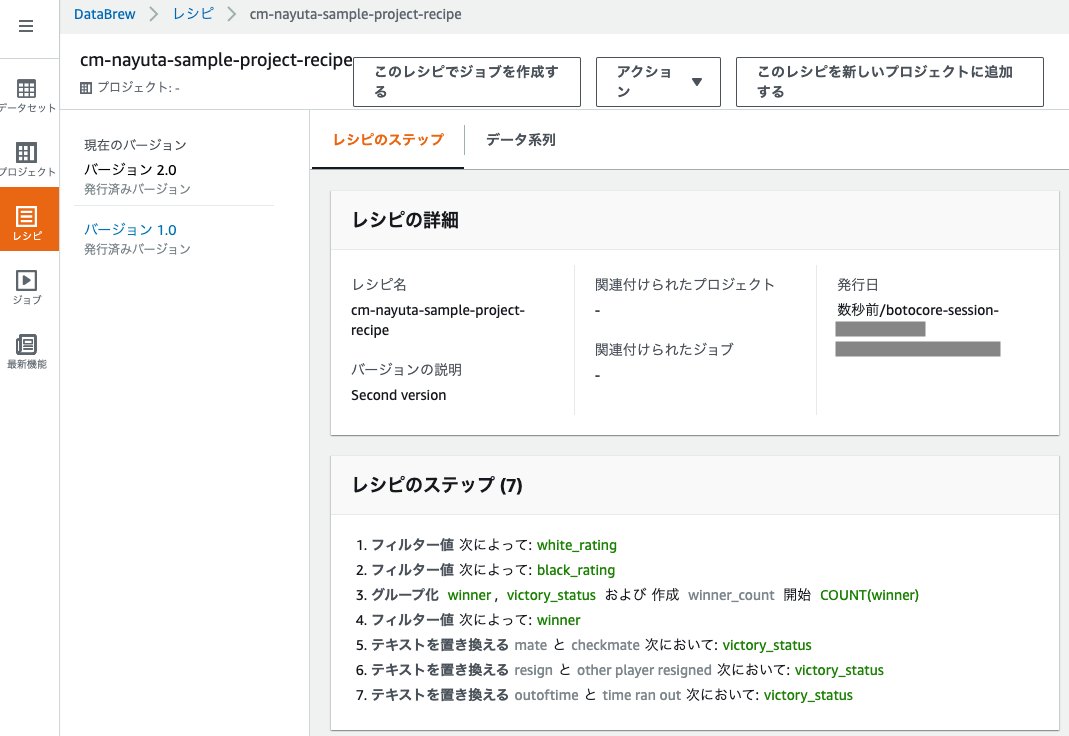Open the white_rating column link
Viewport: 1069px width, 736px height.
pos(577,545)
